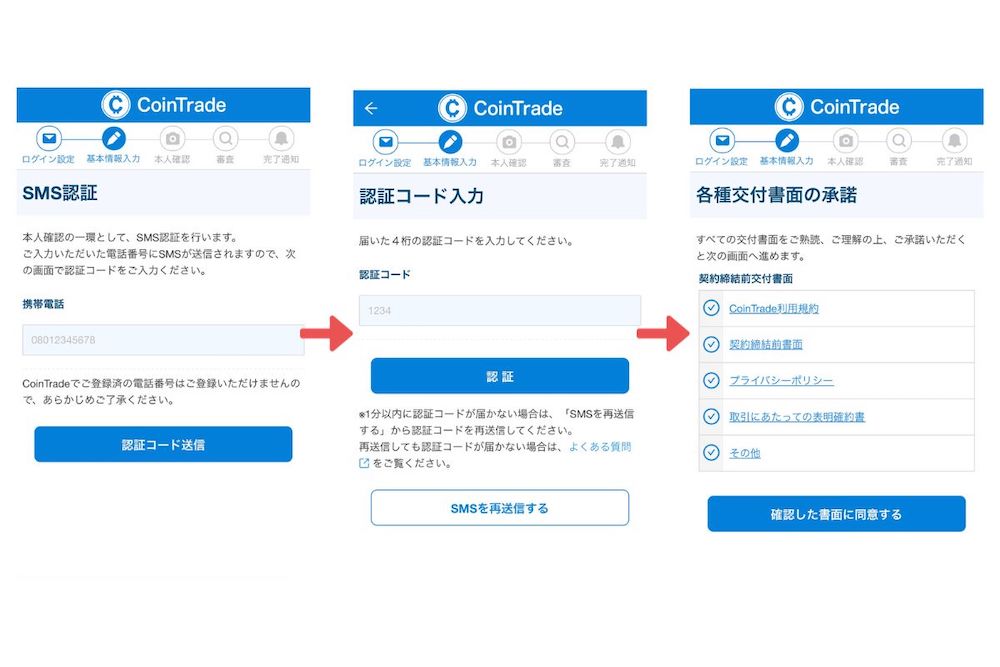Open プライバシーポリシー link
Image resolution: width=1000 pixels, height=667 pixels.
point(781,381)
